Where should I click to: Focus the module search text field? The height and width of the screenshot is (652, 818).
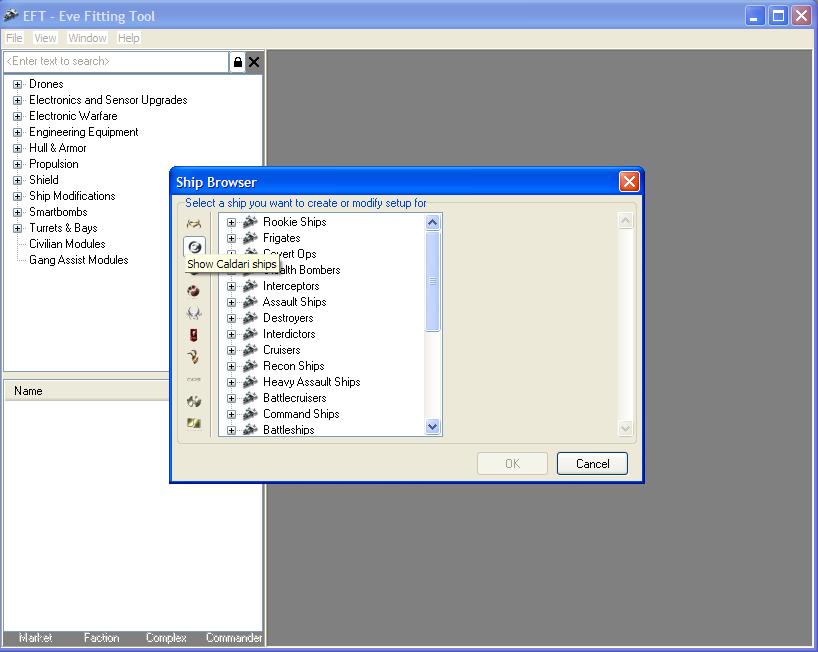click(116, 62)
